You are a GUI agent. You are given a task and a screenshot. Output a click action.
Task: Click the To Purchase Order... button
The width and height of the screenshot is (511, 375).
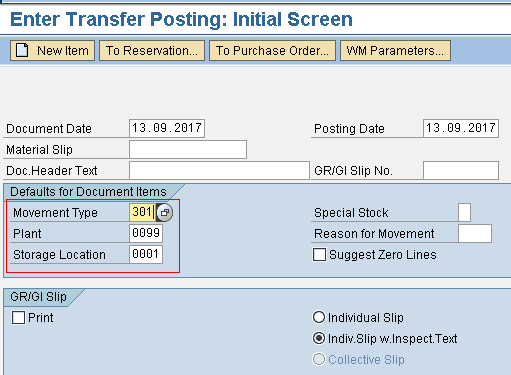pos(272,51)
